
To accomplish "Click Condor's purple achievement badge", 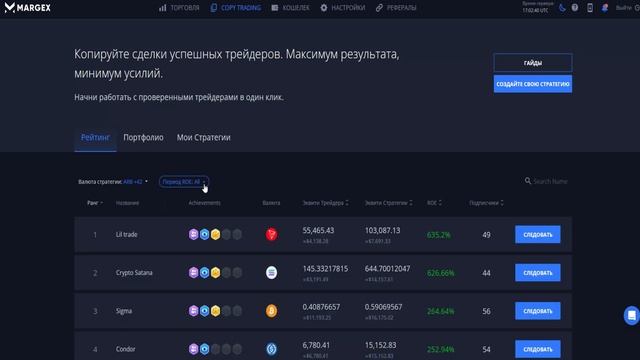I will point(193,349).
